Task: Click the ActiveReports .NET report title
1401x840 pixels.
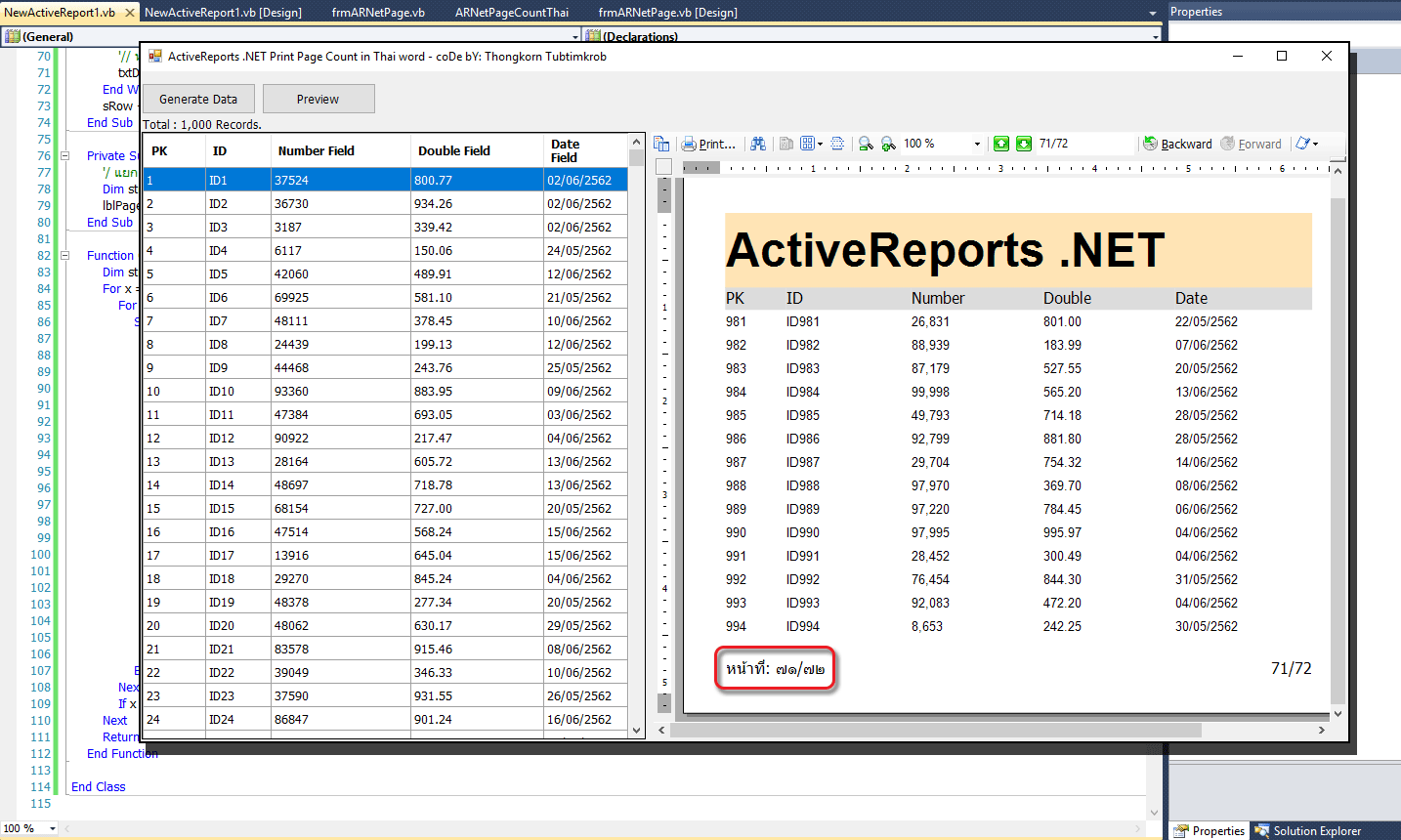Action: (x=945, y=250)
